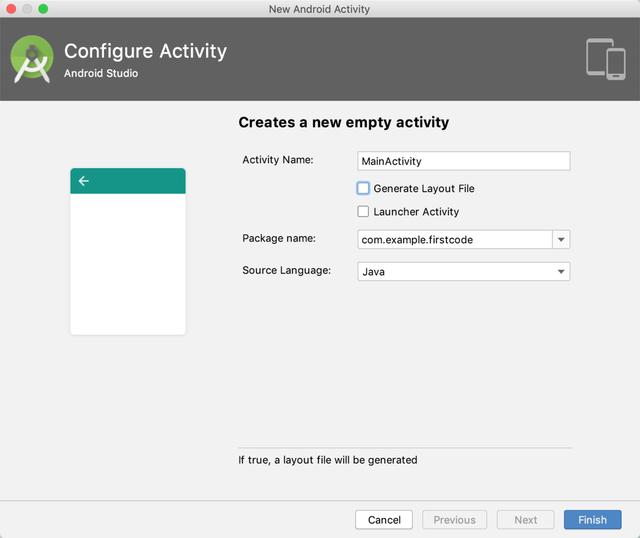This screenshot has height=538, width=640.
Task: Click the 'Source Language:' label
Action: click(287, 270)
